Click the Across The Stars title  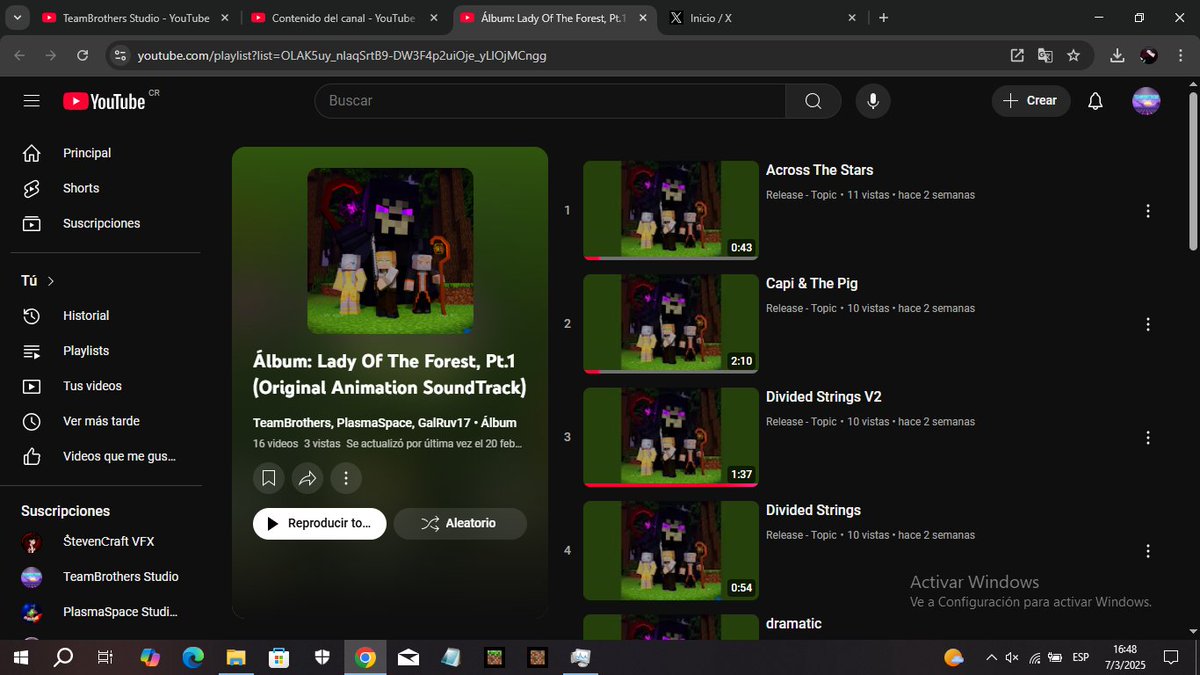coord(819,170)
